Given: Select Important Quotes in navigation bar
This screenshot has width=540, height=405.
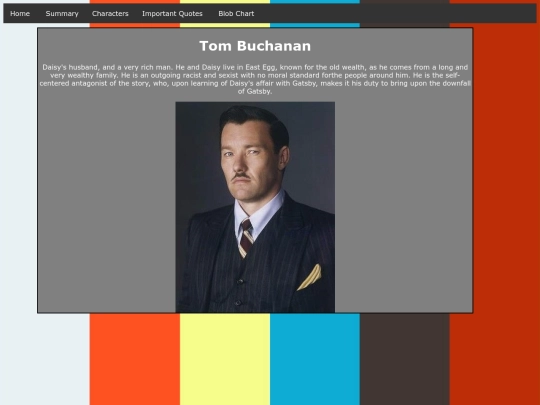Looking at the screenshot, I should coord(172,14).
